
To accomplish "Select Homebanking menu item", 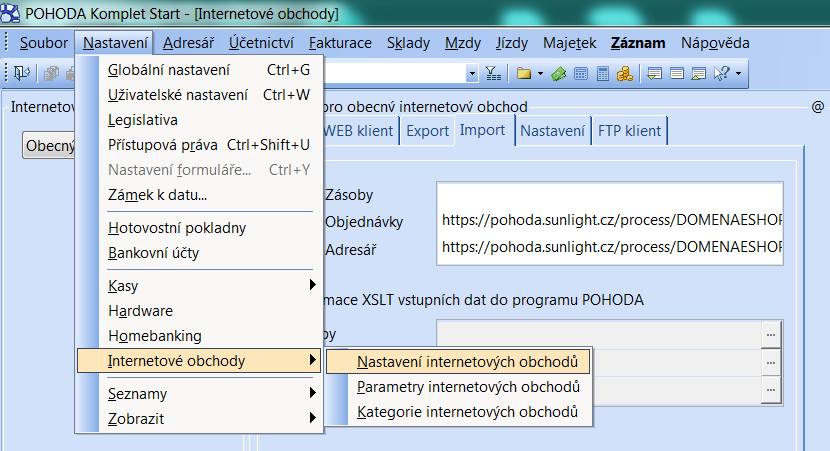I will [x=199, y=336].
